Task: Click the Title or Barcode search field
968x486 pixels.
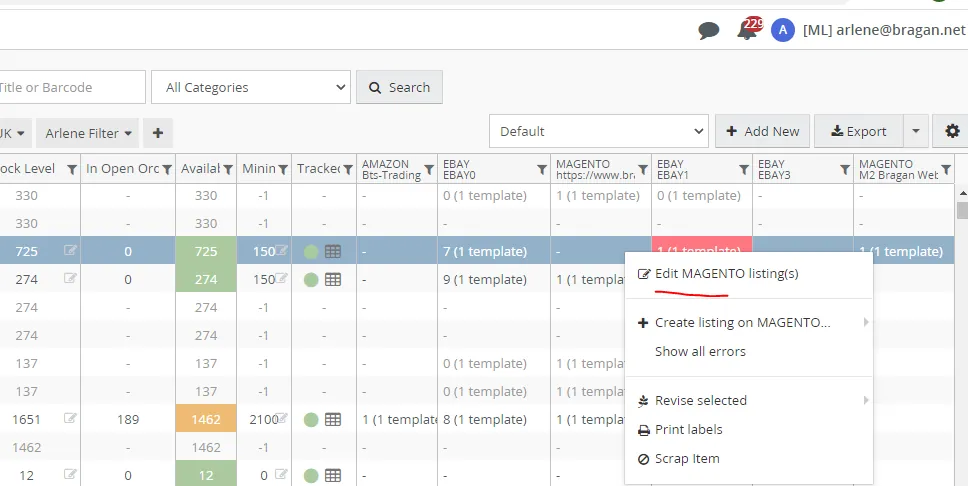Action: click(x=72, y=87)
